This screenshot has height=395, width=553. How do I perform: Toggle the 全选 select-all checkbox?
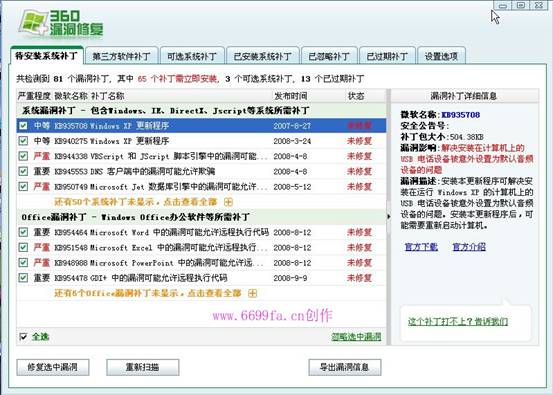pyautogui.click(x=23, y=336)
